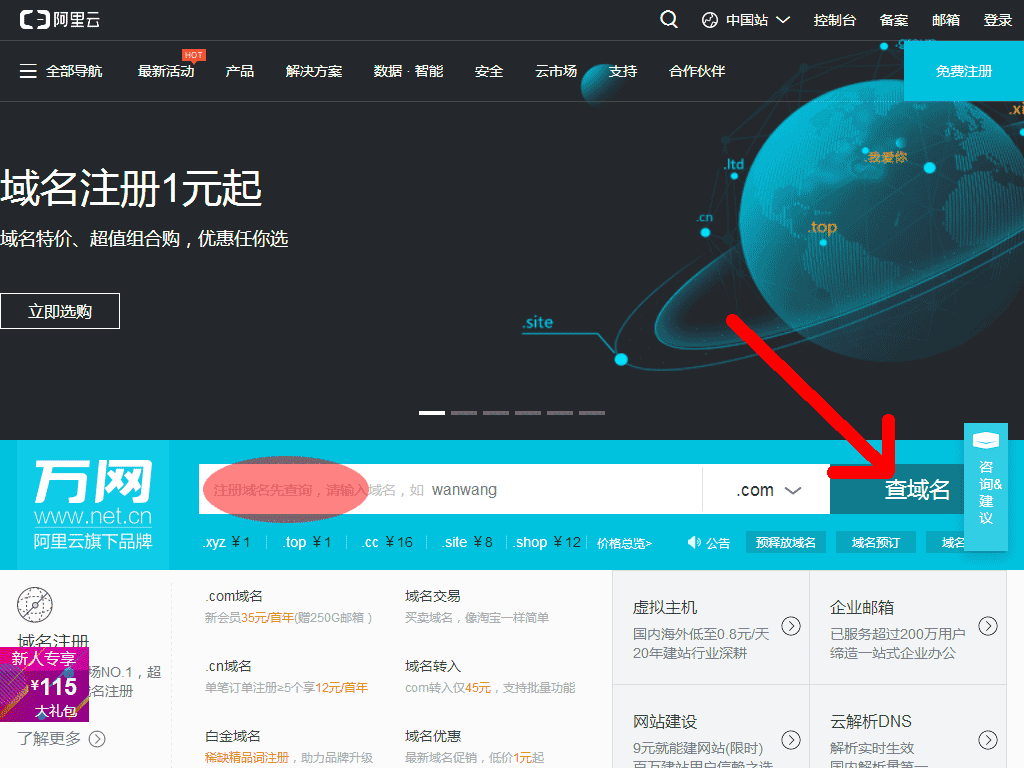This screenshot has width=1024, height=768.
Task: Select the second carousel slide indicator
Action: pyautogui.click(x=464, y=413)
